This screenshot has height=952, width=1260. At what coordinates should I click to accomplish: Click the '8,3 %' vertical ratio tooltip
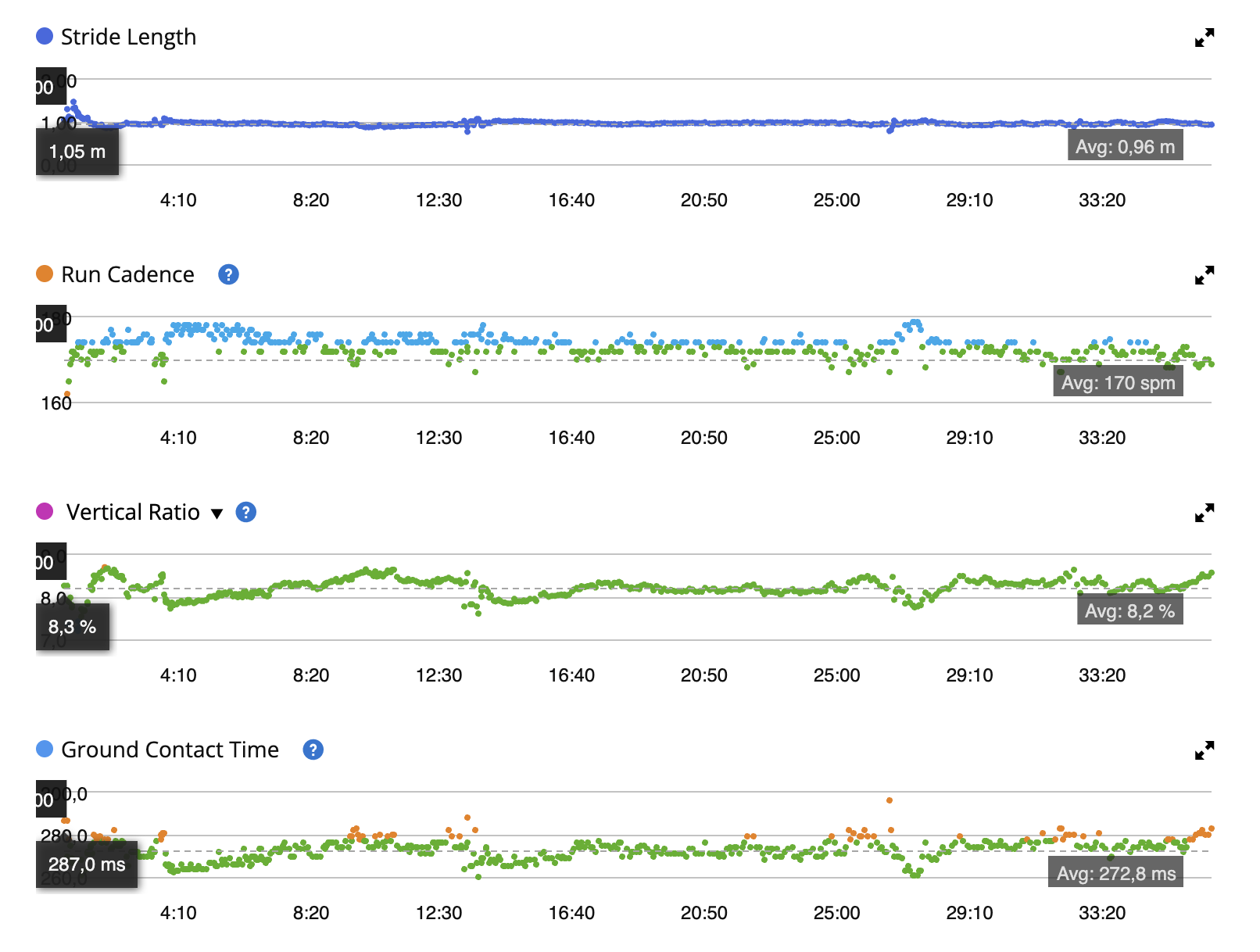[73, 627]
